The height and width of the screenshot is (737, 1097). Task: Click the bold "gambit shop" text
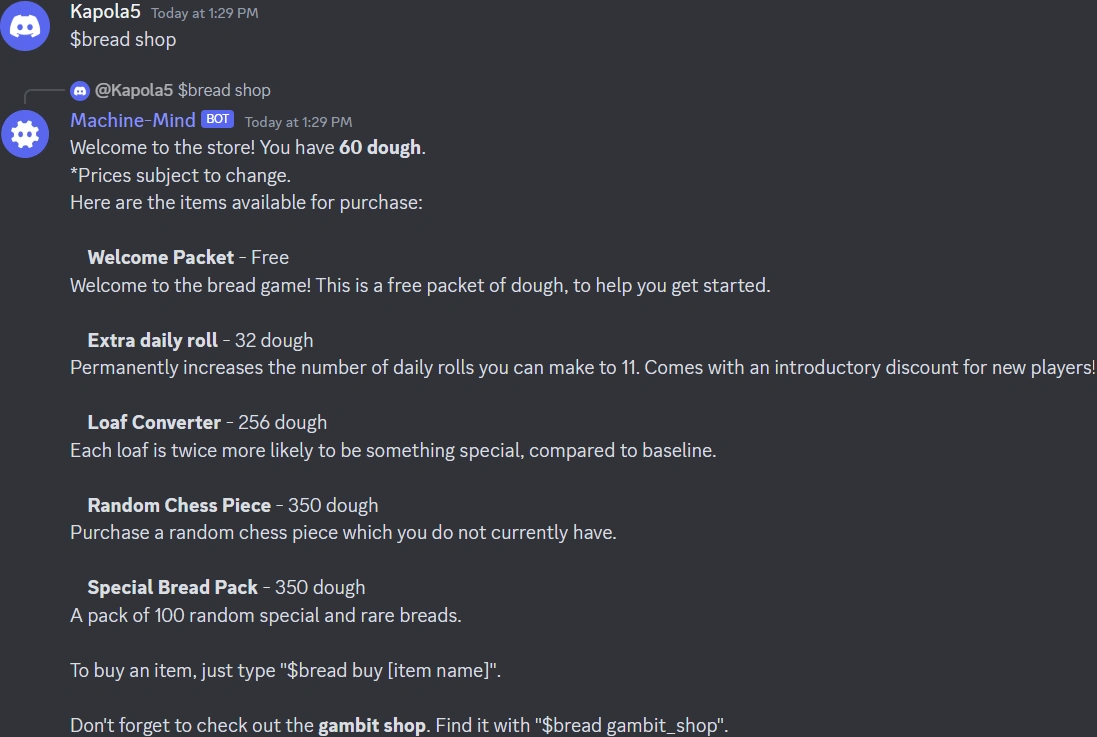(x=371, y=725)
